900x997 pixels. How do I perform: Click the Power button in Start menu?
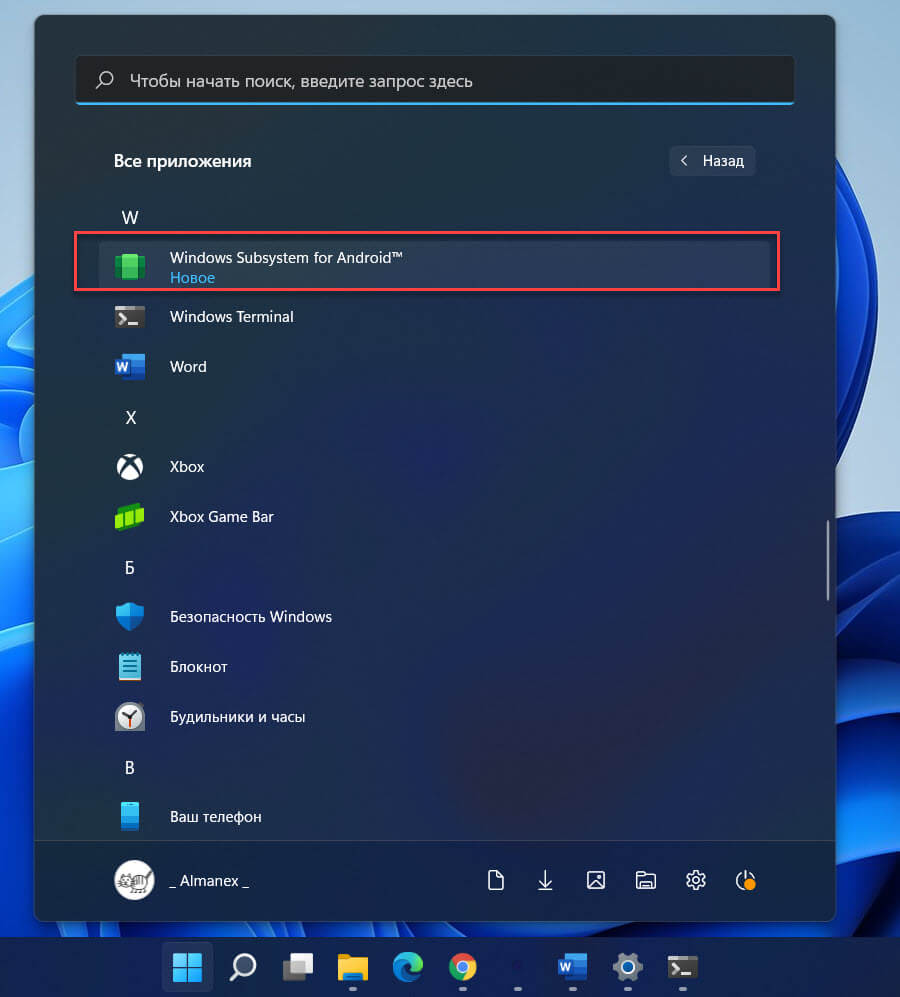[x=745, y=881]
